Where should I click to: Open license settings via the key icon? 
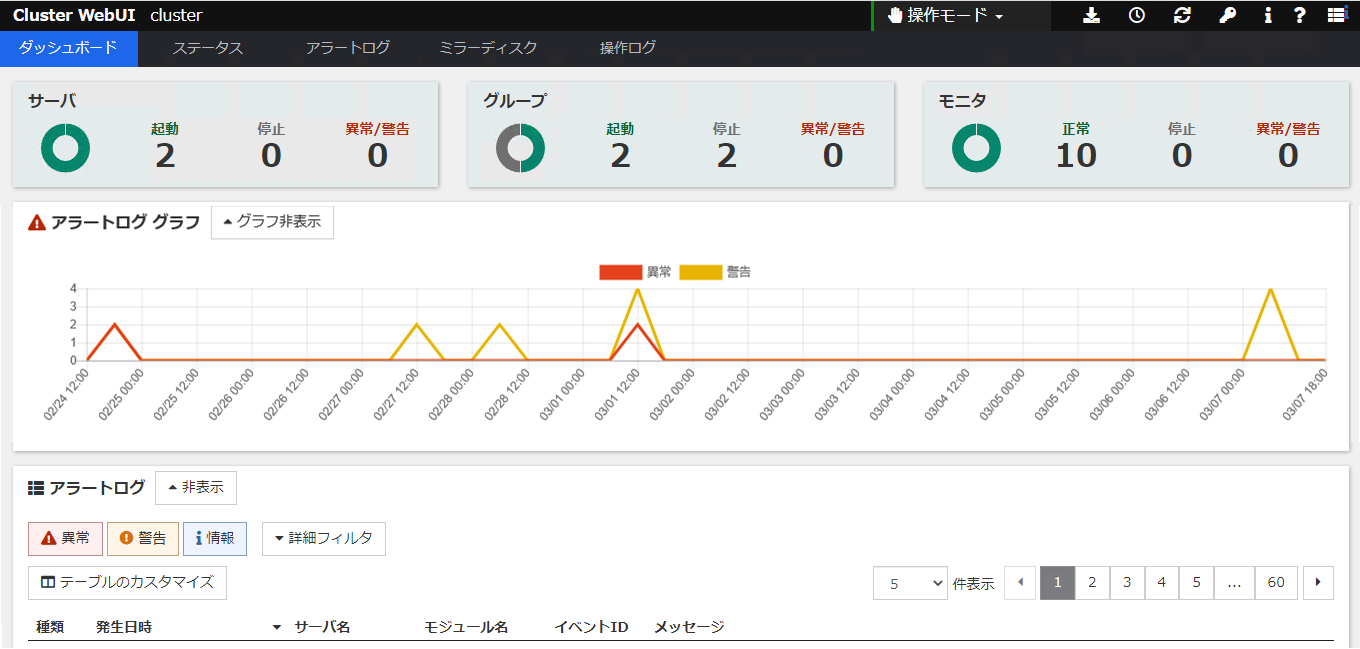coord(1227,15)
